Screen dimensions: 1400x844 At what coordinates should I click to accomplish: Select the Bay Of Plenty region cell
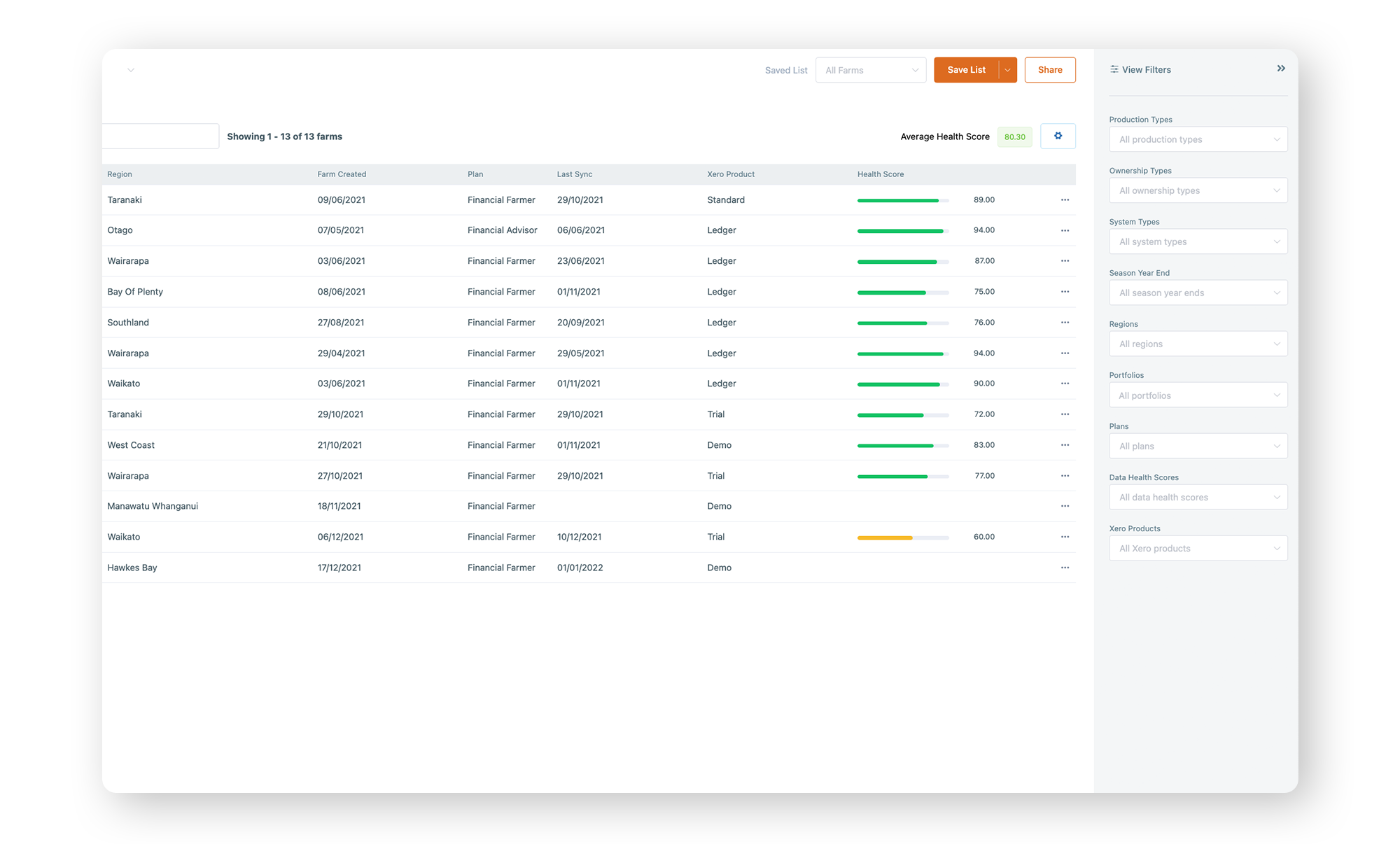coord(135,292)
